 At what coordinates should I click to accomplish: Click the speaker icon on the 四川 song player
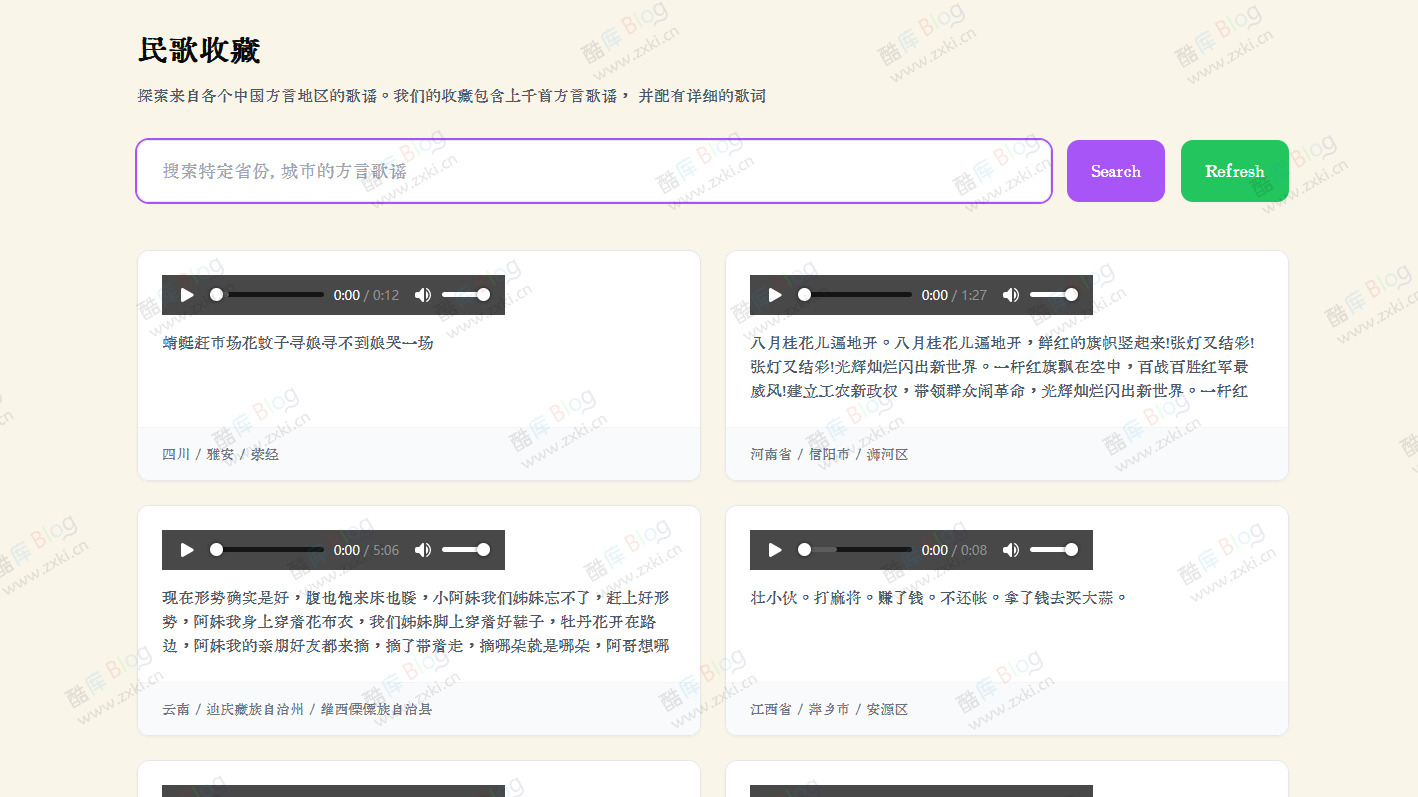pos(422,294)
